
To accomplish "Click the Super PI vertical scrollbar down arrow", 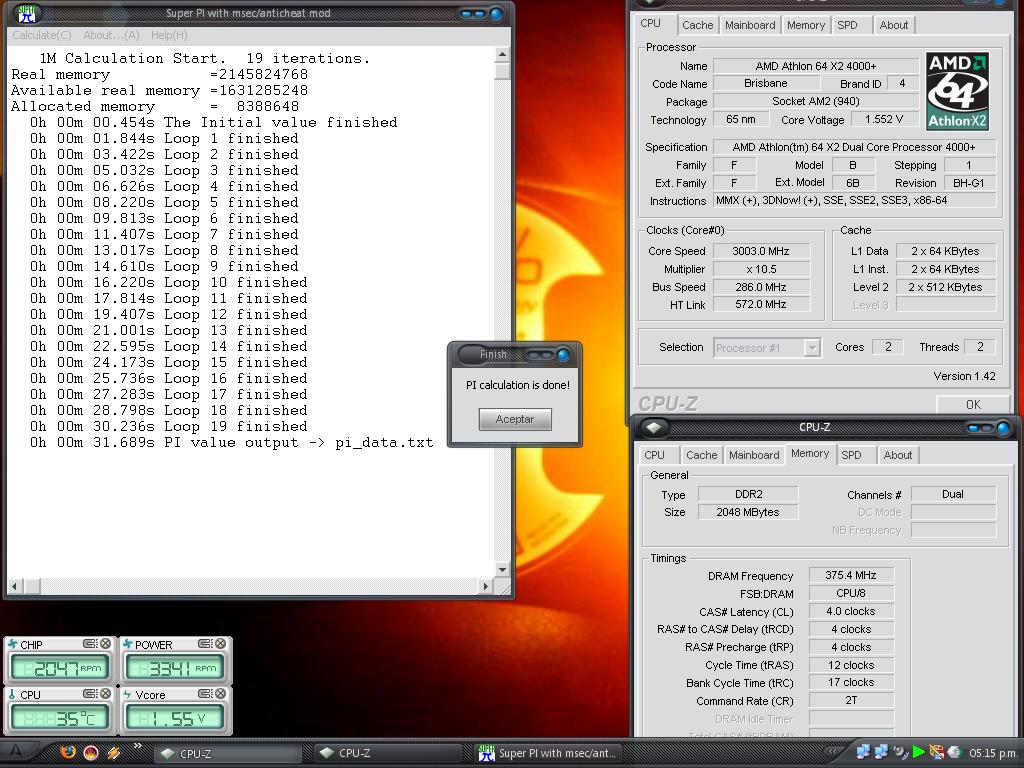I will [x=502, y=569].
